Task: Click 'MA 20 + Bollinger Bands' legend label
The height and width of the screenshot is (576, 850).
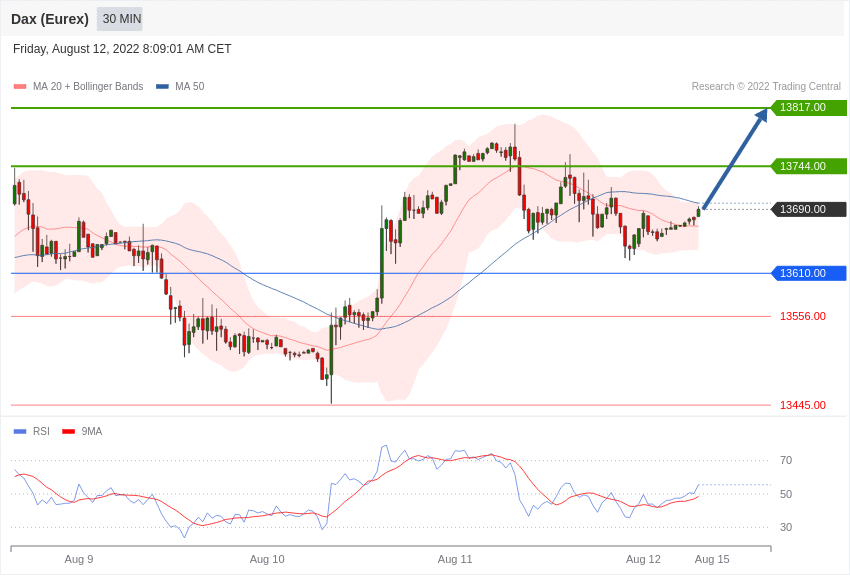Action: coord(88,86)
